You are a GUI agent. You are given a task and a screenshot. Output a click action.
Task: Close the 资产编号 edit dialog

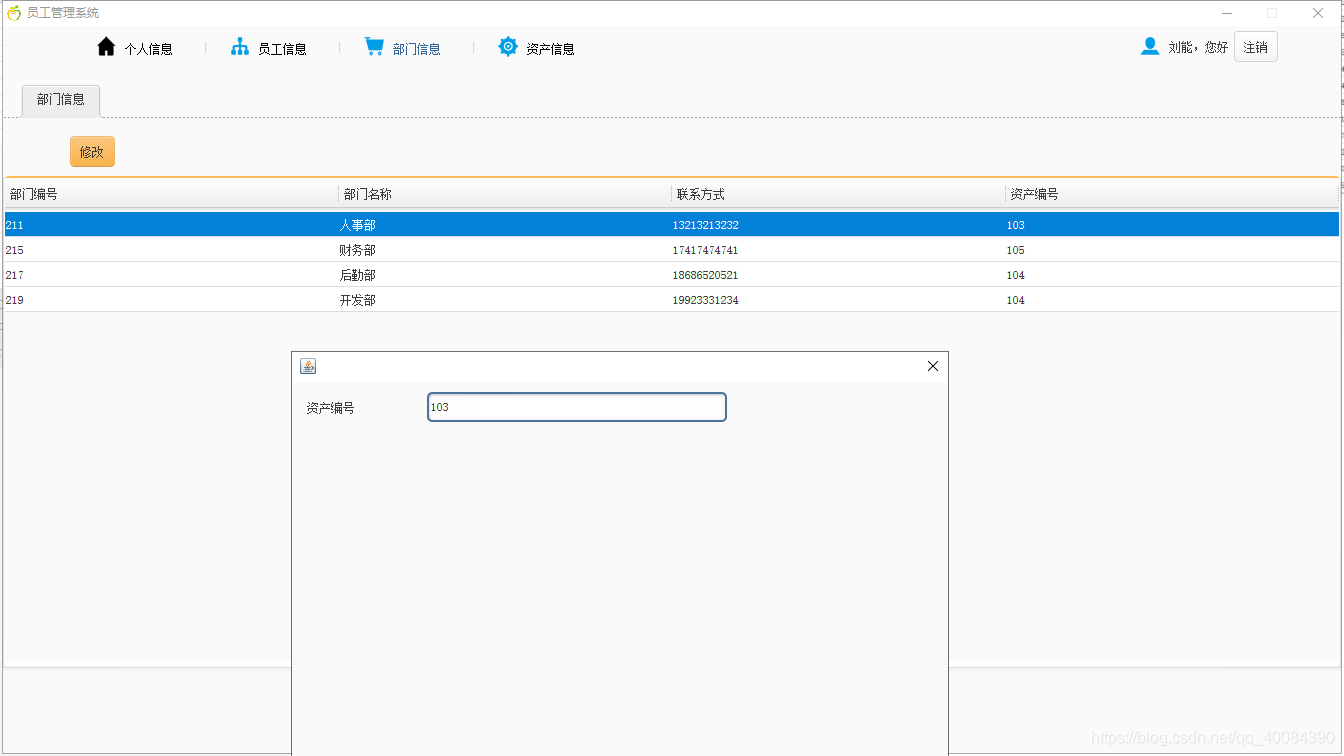coord(933,366)
